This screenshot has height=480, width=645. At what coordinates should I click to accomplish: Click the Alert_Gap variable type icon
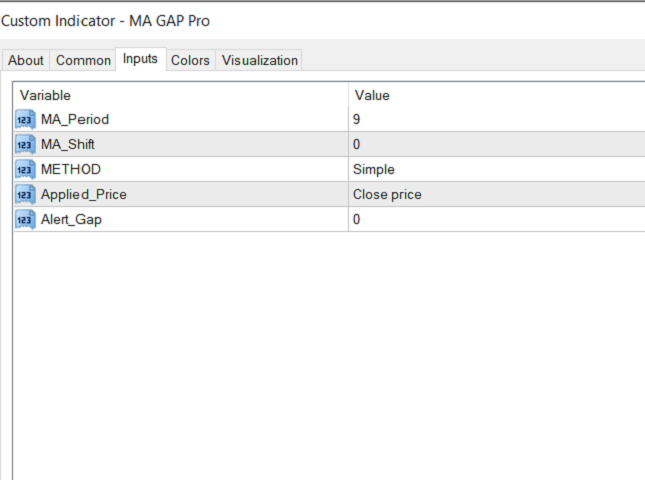tap(25, 220)
